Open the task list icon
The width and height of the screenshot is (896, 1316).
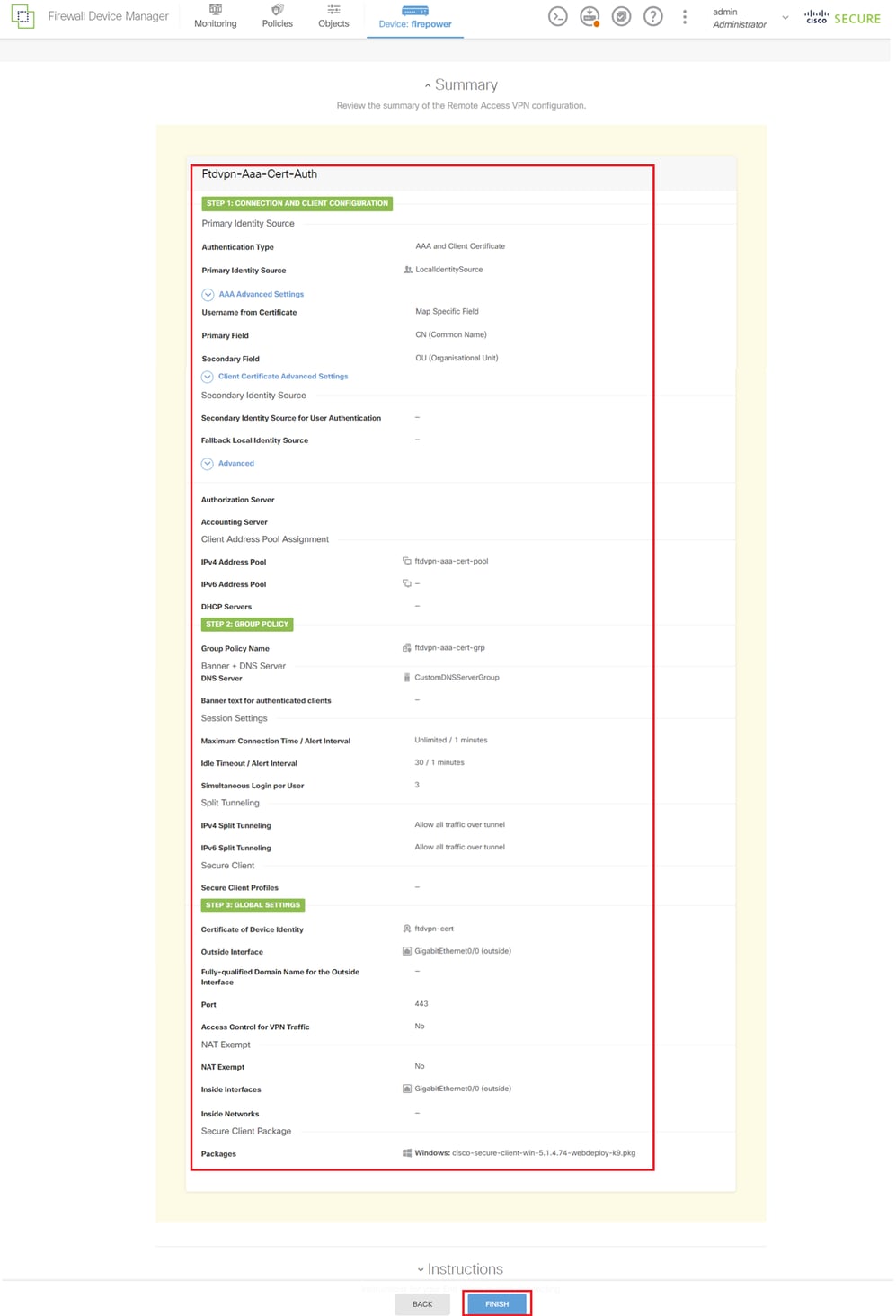pos(621,17)
